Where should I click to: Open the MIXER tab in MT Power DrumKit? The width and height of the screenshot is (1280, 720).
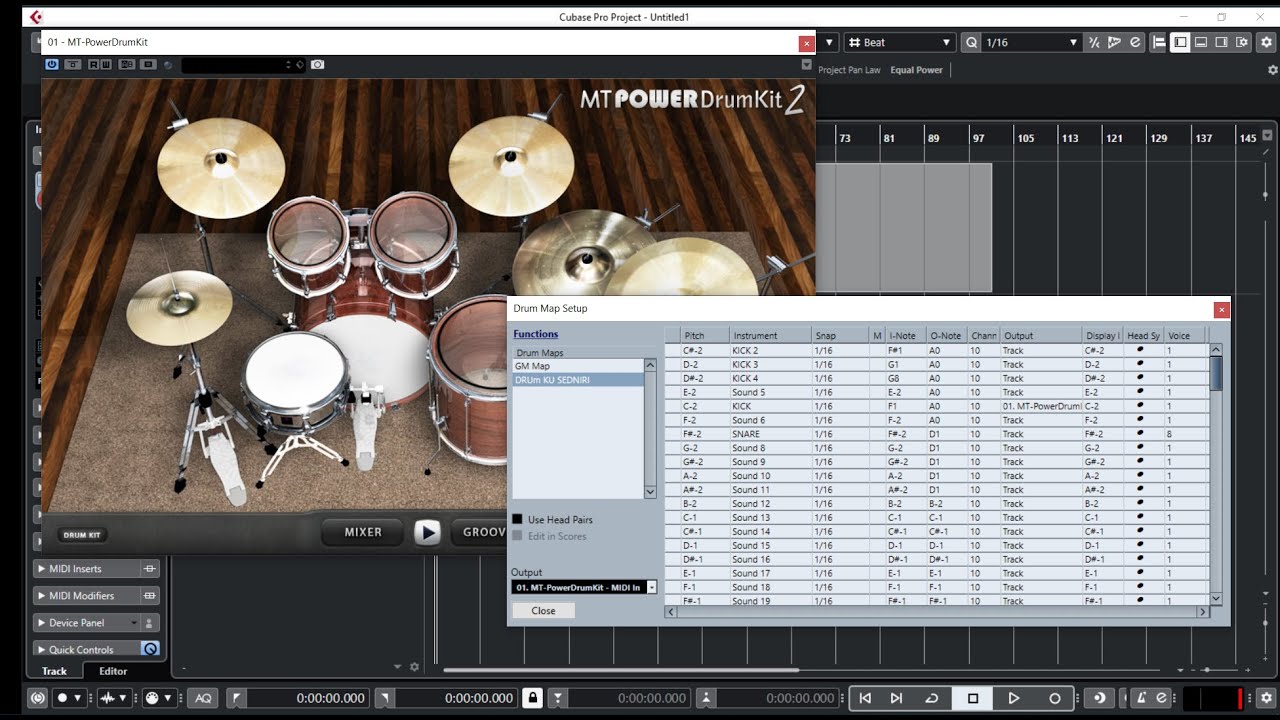pos(363,532)
